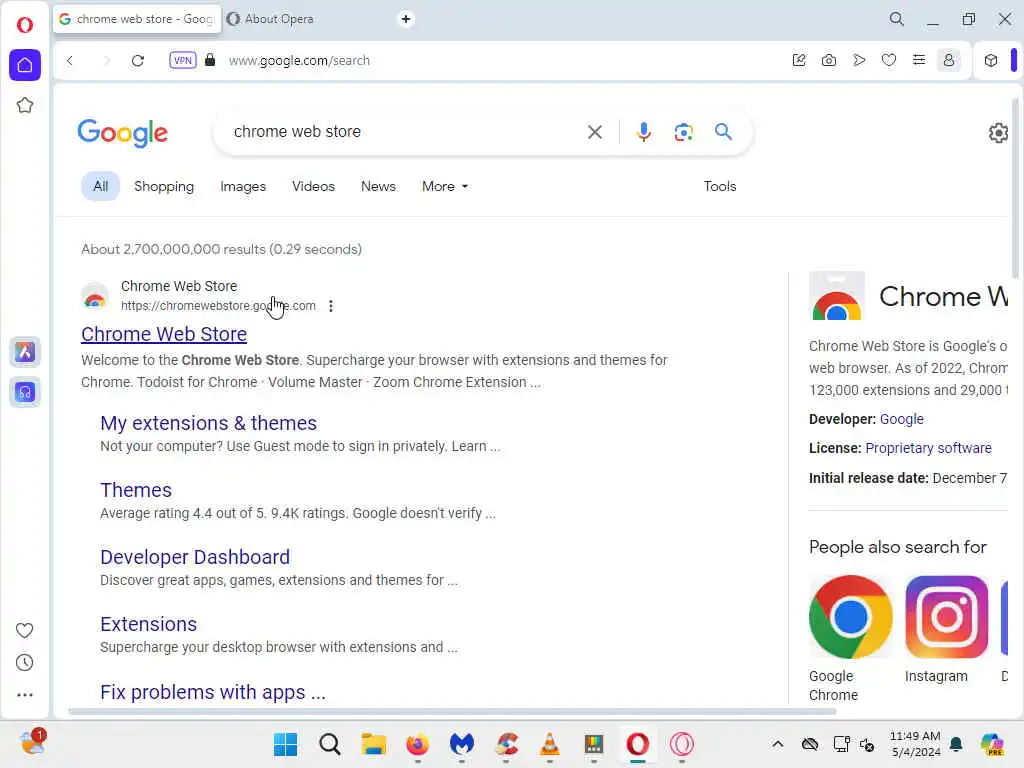
Task: Open the Aria AI sidebar icon
Action: pyautogui.click(x=25, y=352)
